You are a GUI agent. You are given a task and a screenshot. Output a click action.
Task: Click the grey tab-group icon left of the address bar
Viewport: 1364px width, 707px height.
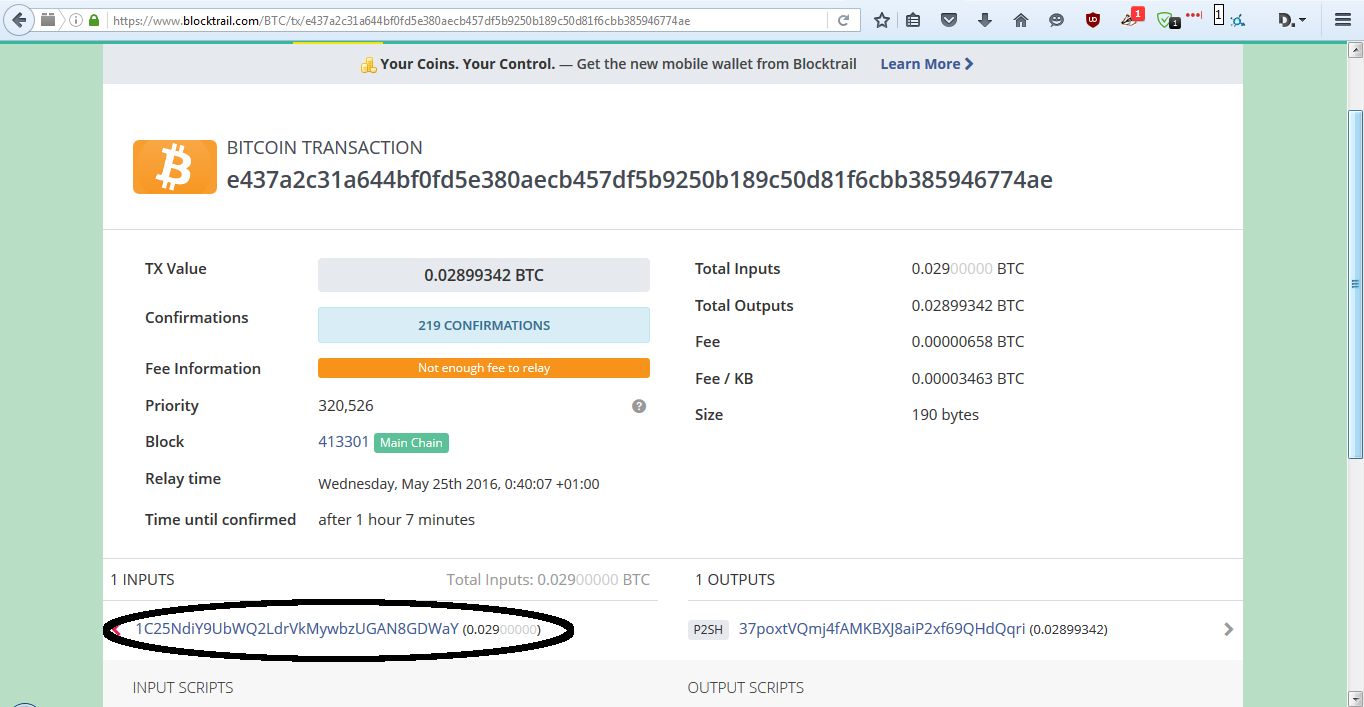pyautogui.click(x=47, y=20)
